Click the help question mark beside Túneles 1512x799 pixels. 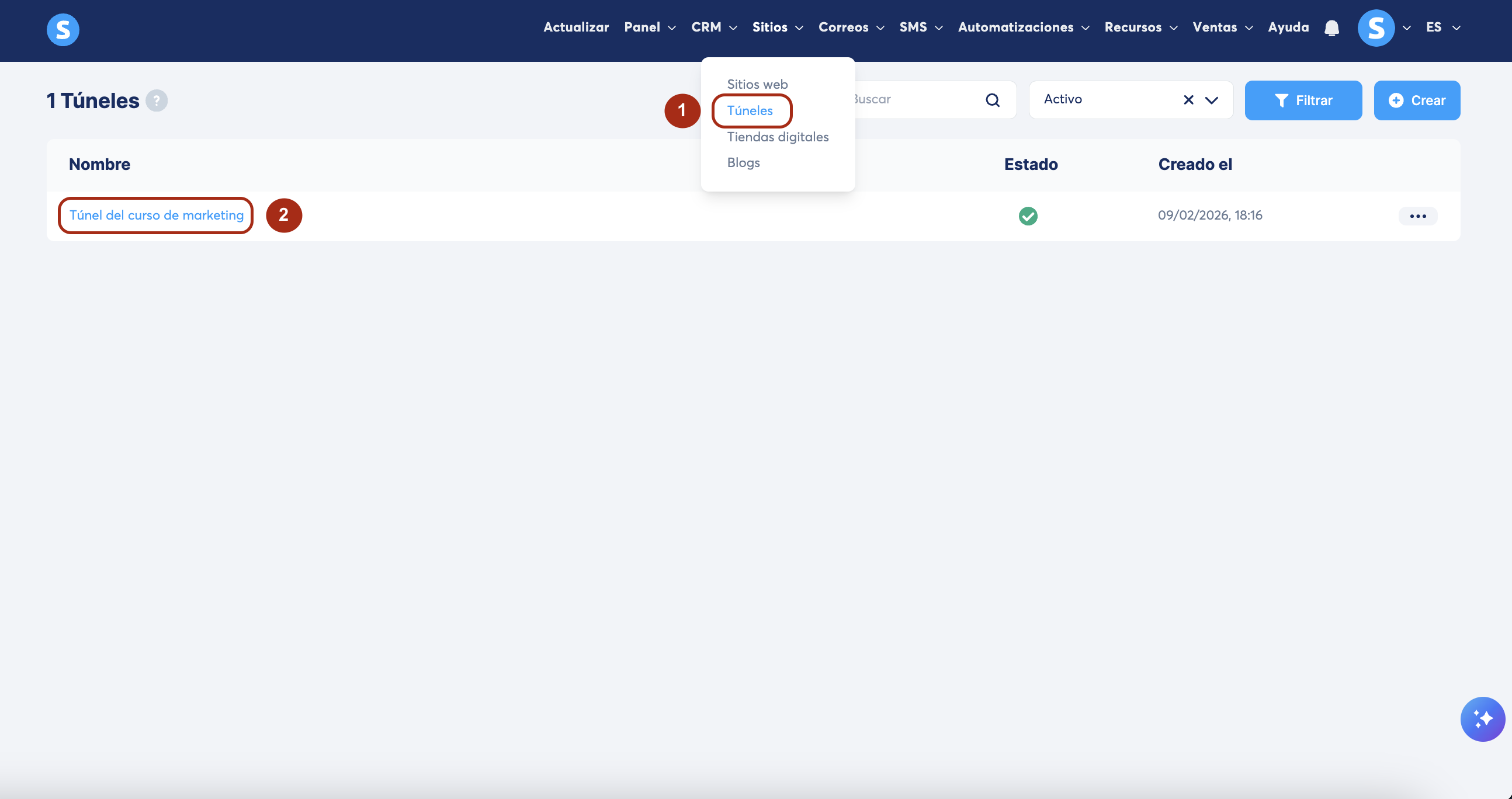(156, 100)
